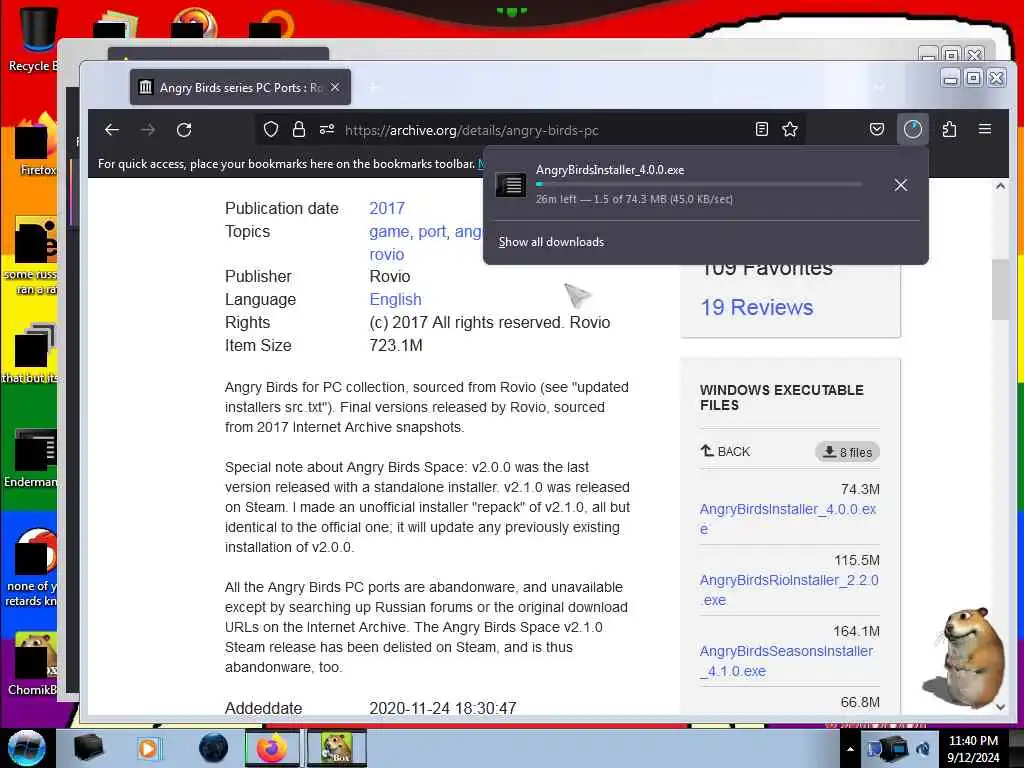
Task: Open the media player taskbar icon
Action: click(x=148, y=748)
